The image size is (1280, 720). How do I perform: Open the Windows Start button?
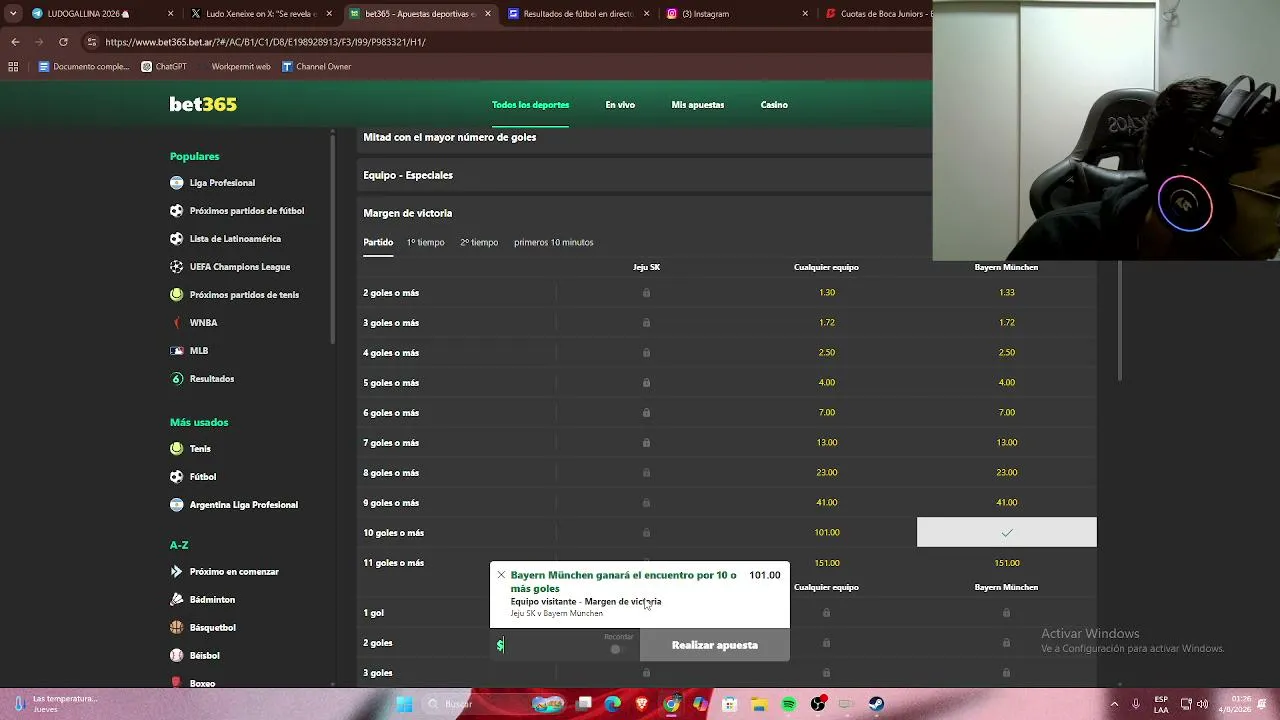(404, 704)
